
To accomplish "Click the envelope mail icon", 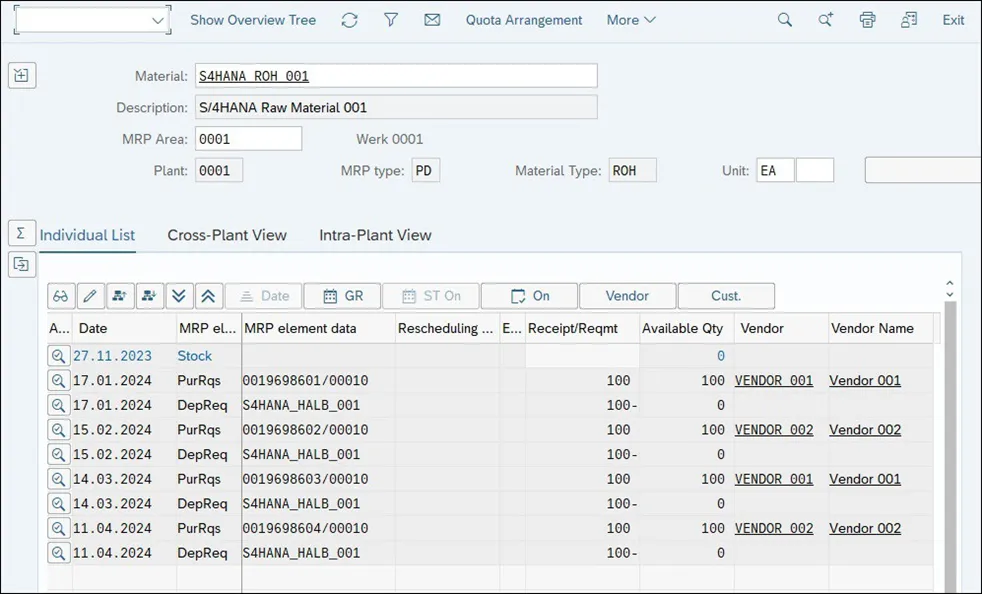I will (x=432, y=20).
